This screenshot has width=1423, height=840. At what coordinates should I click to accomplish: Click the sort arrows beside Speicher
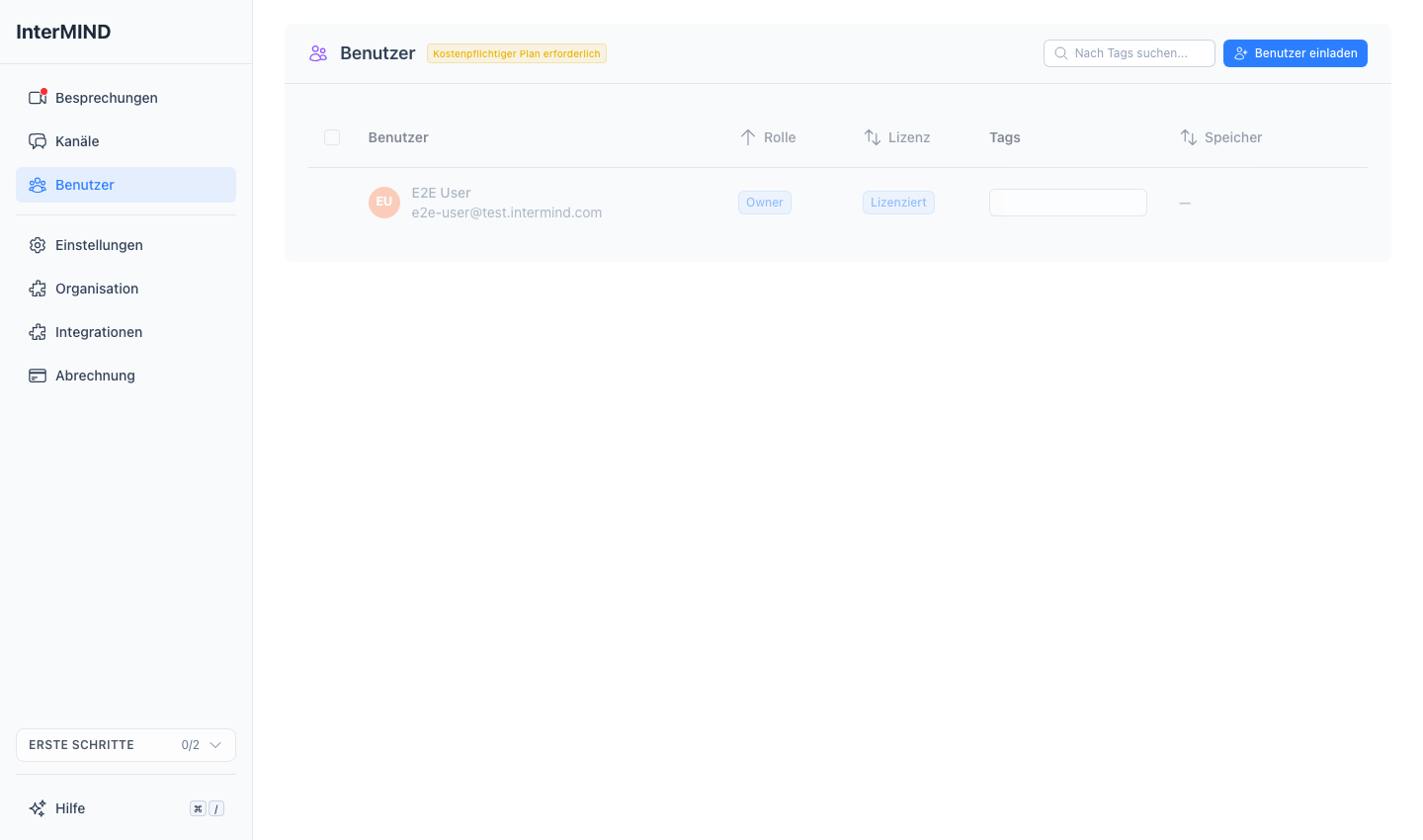1189,137
